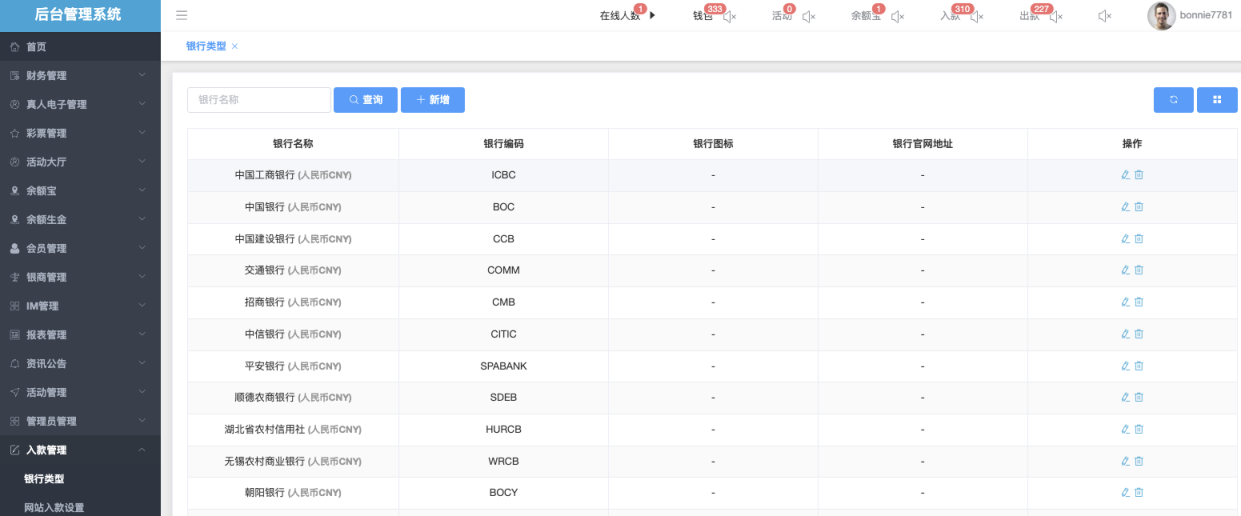Viewport: 1241px width, 516px height.
Task: Click the trash icon for 招商银行 row
Action: [1139, 302]
